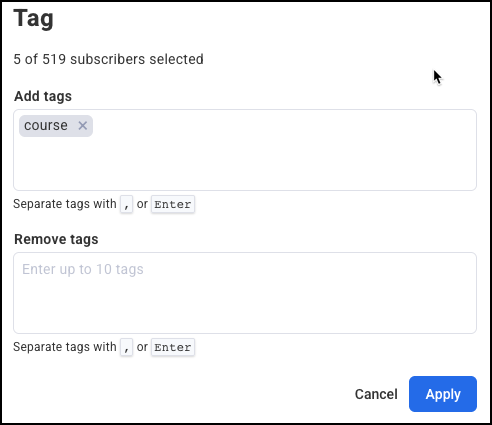Click the 'or' text under Add tags box
Screen dimensions: 492x425
[142, 204]
